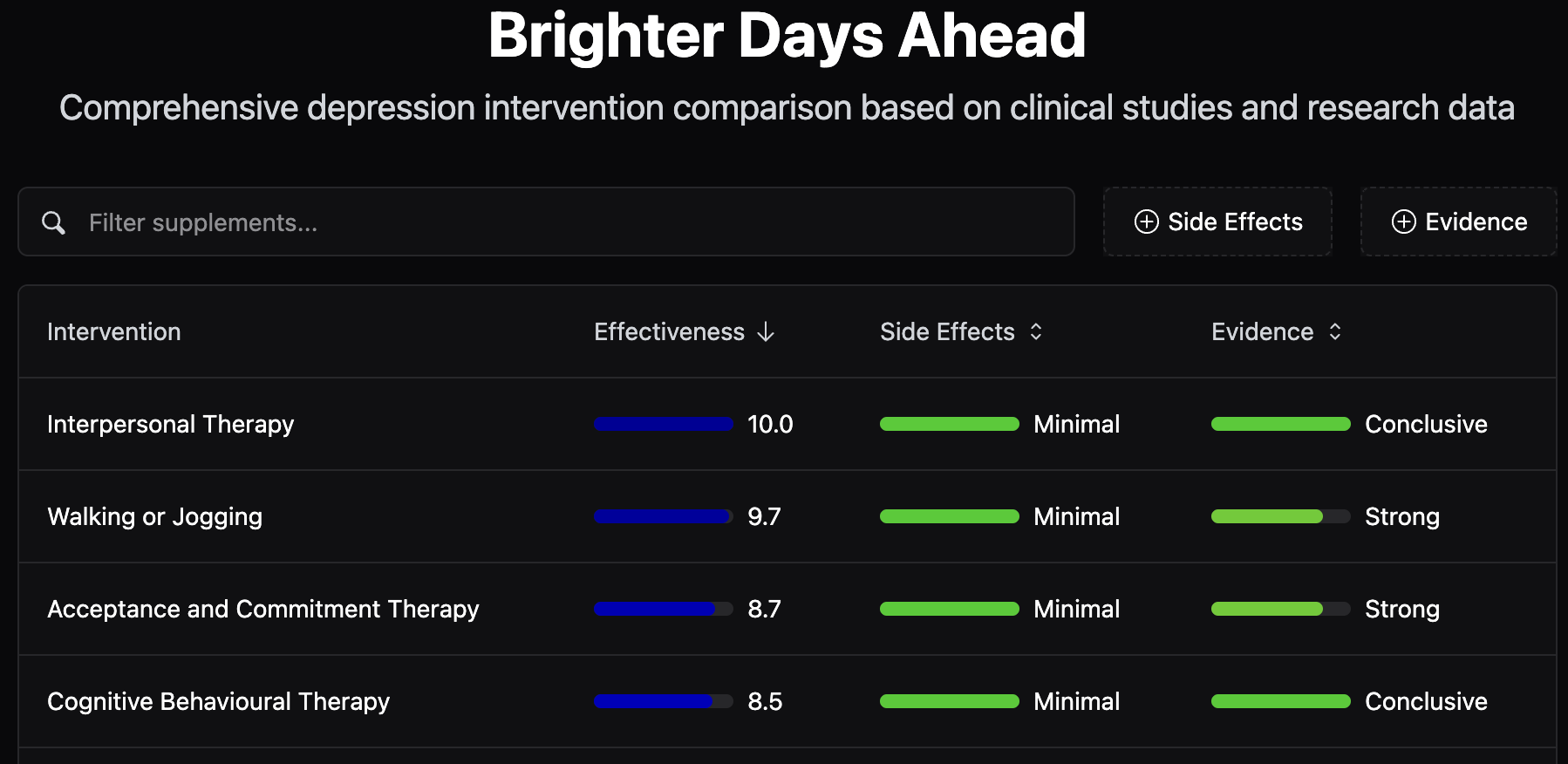
Task: Click the Effectiveness descending arrow icon
Action: [x=766, y=331]
